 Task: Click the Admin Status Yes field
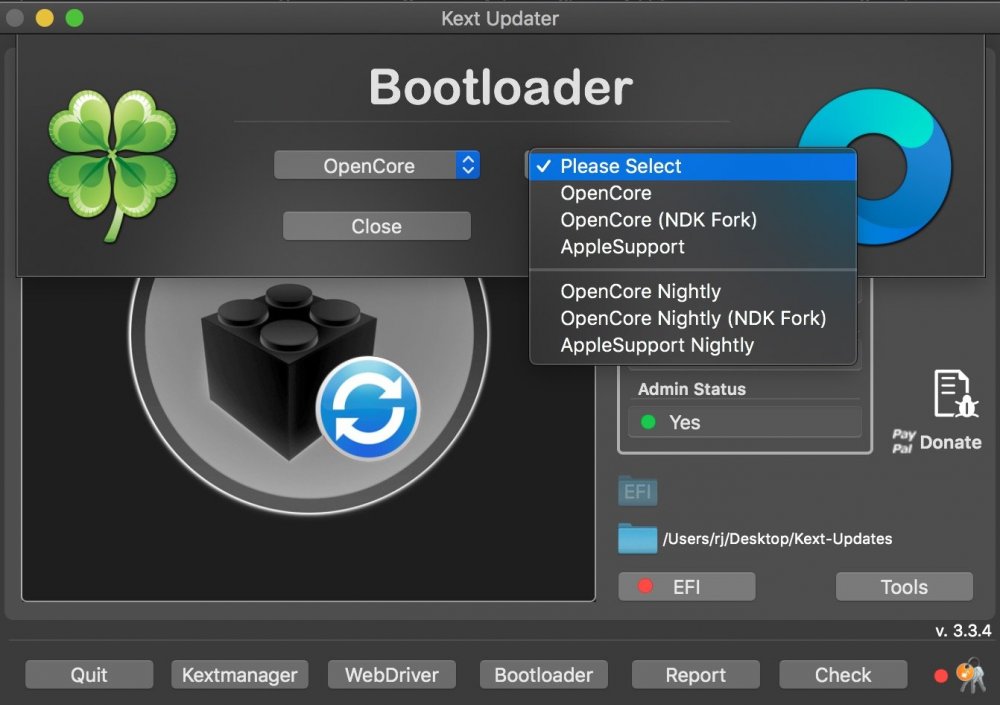click(x=745, y=422)
